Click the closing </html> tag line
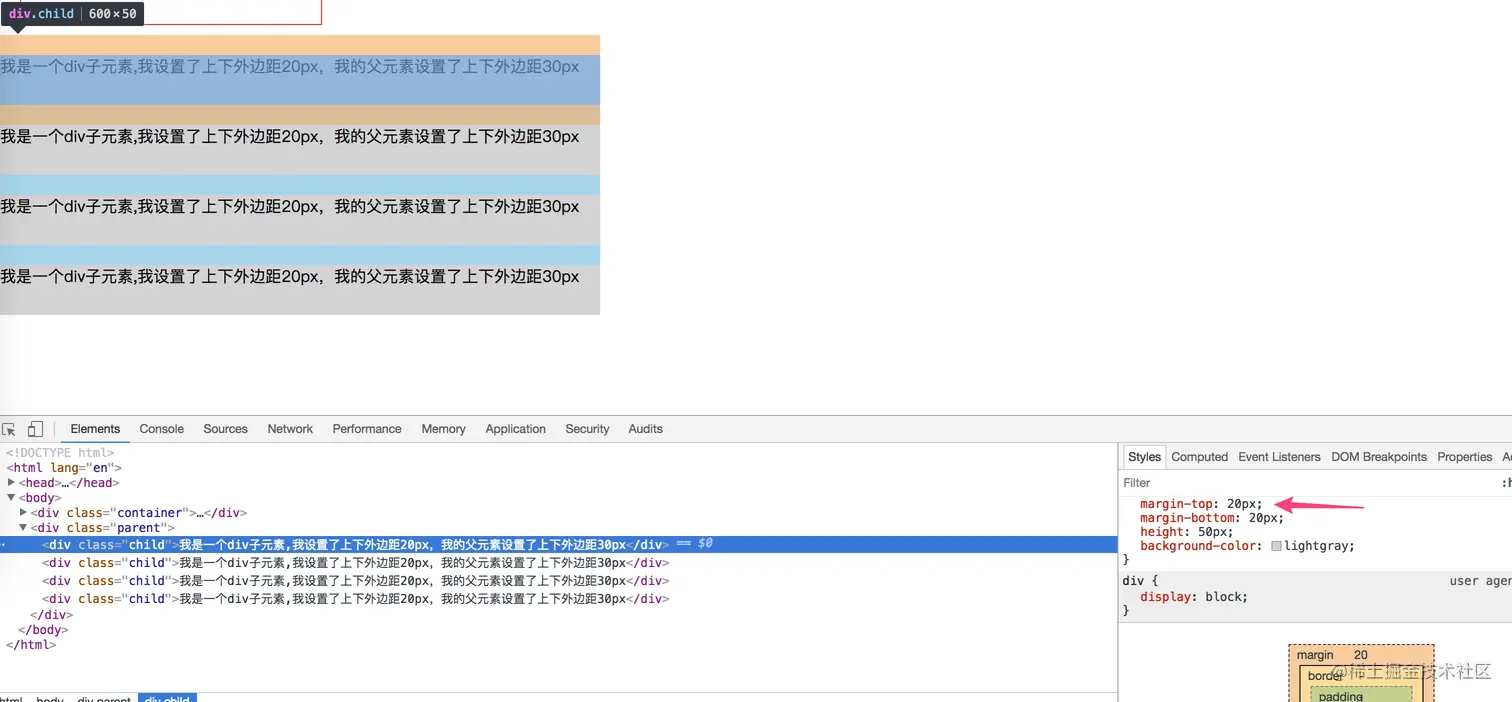The height and width of the screenshot is (702, 1512). [31, 645]
